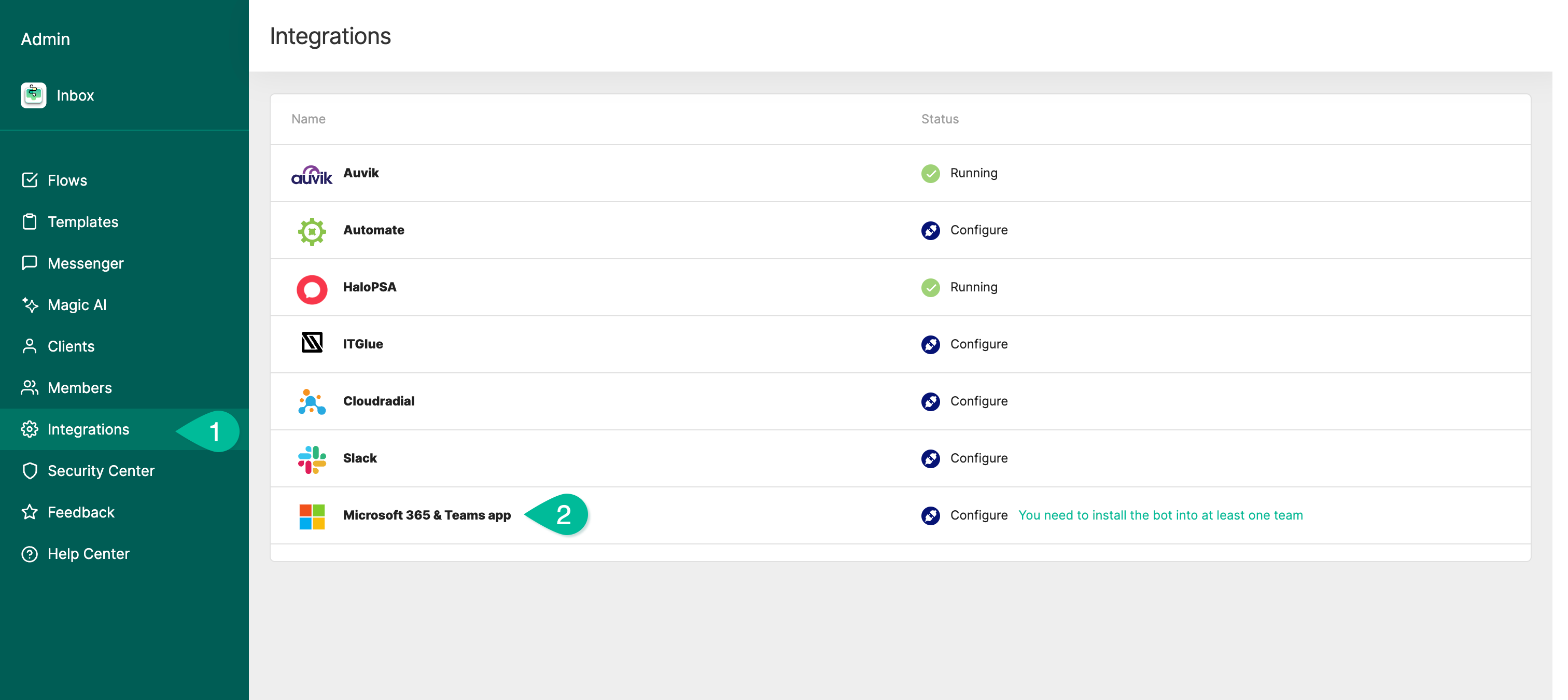Click the green check icon for HaloPSA

click(x=930, y=287)
